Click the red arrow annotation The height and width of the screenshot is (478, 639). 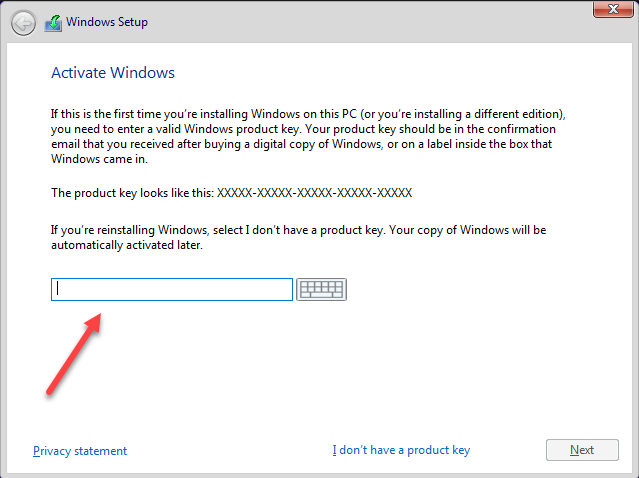click(75, 355)
